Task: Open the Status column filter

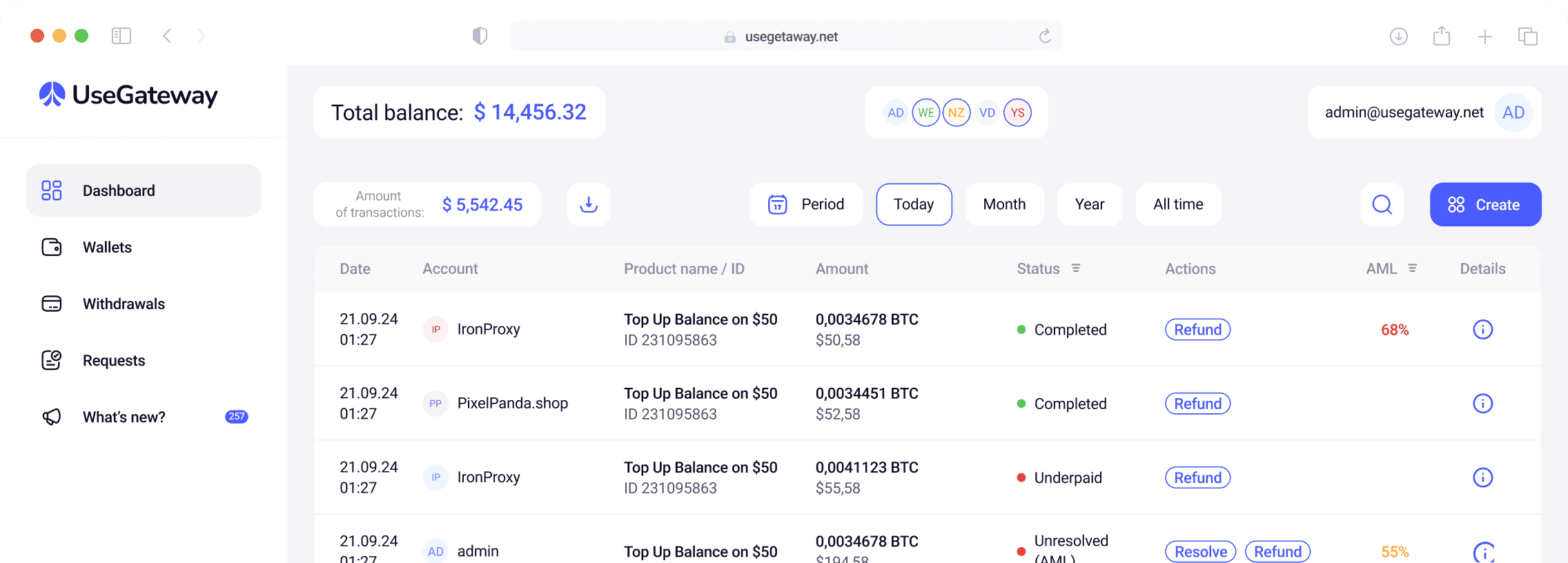Action: pyautogui.click(x=1076, y=268)
